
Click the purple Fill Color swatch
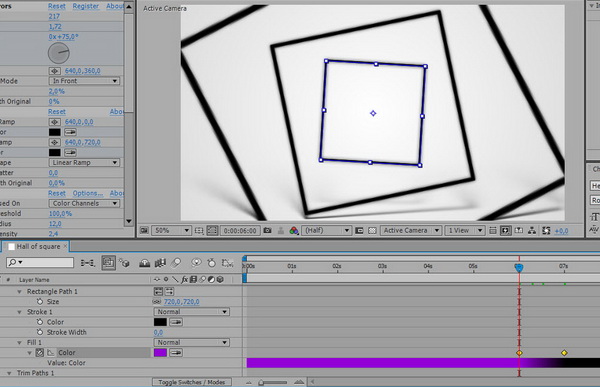click(160, 353)
